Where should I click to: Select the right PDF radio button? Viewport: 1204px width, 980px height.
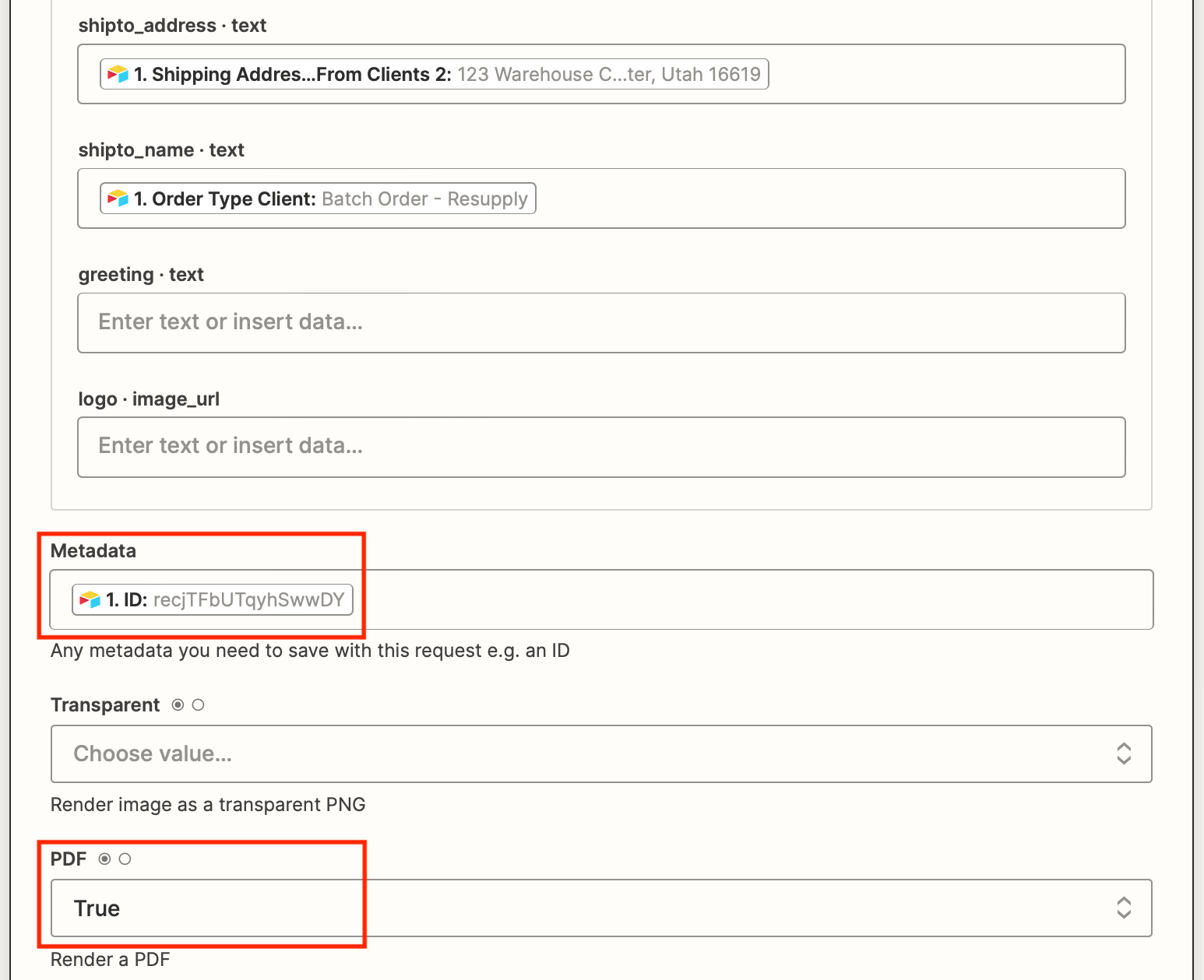coord(125,859)
